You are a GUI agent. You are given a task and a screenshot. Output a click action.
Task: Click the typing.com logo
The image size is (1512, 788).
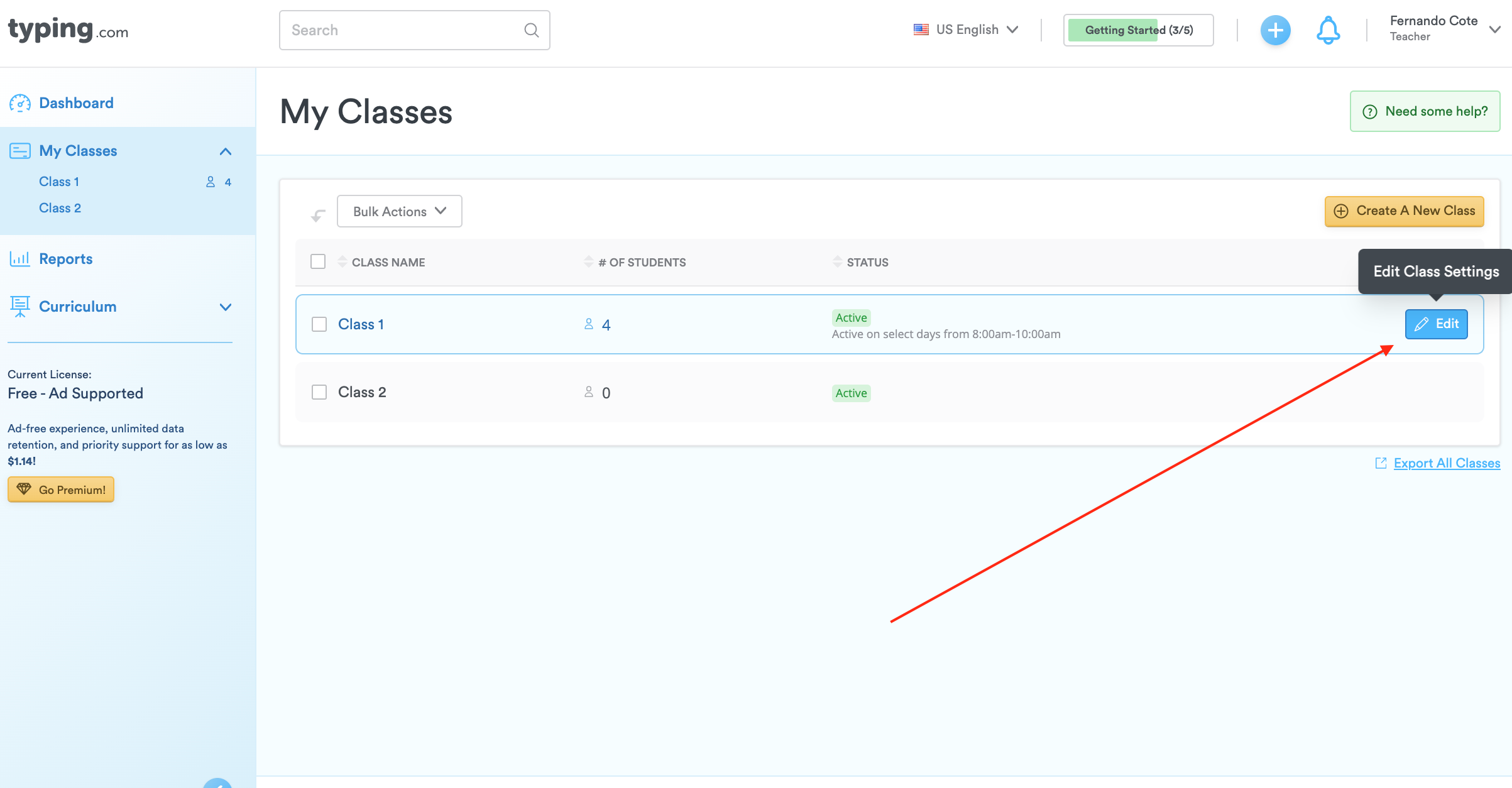[68, 30]
